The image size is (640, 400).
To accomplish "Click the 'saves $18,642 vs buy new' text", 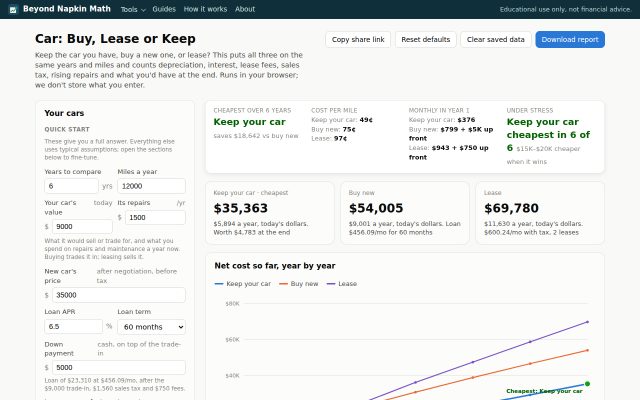I will pyautogui.click(x=256, y=136).
